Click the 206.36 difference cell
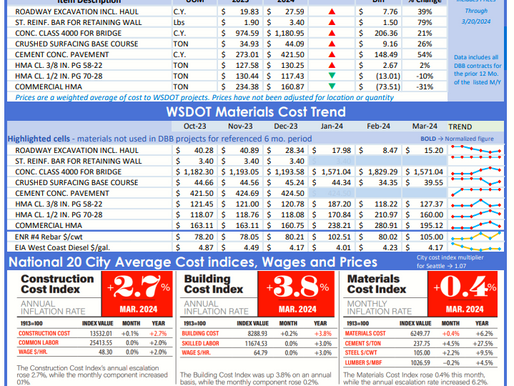Image resolution: width=514 pixels, height=386 pixels. point(386,33)
